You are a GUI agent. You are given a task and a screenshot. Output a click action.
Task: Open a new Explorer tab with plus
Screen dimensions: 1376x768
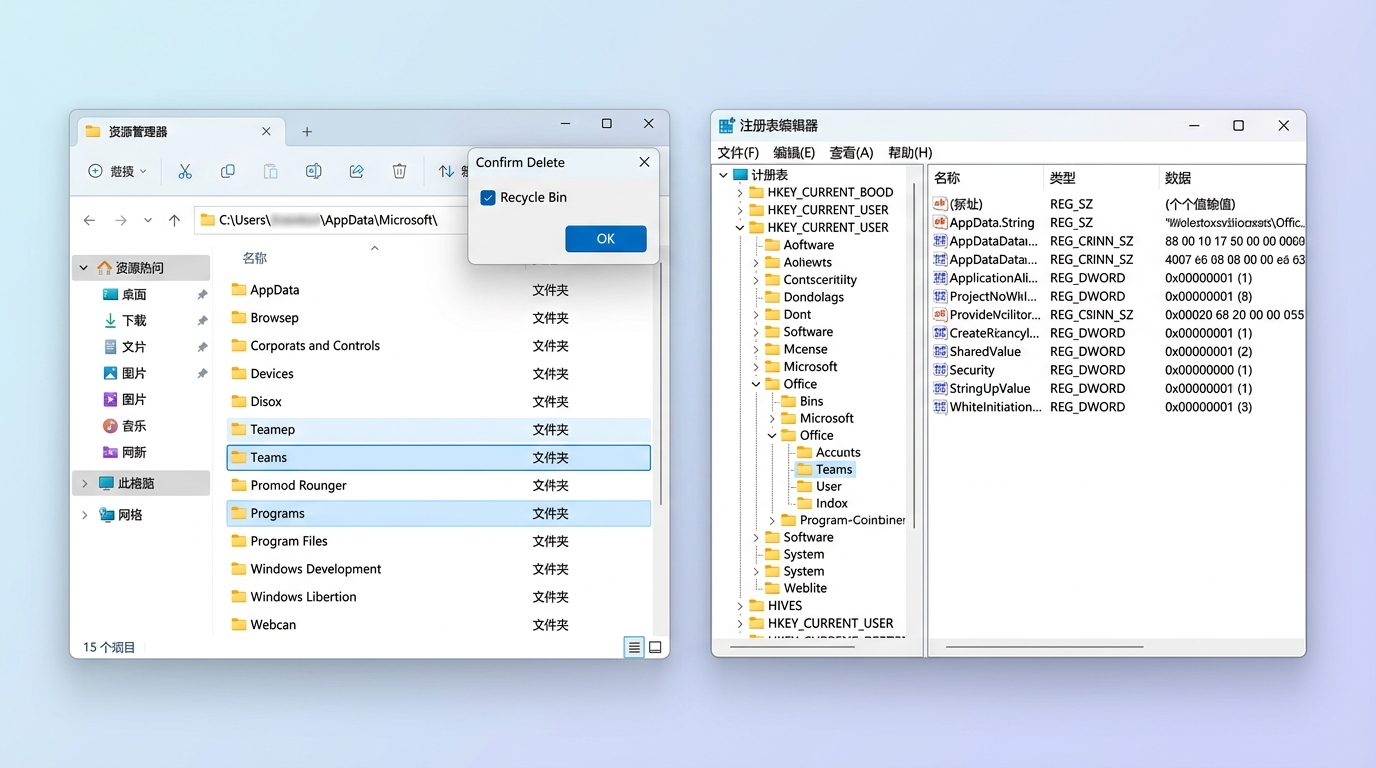tap(307, 132)
